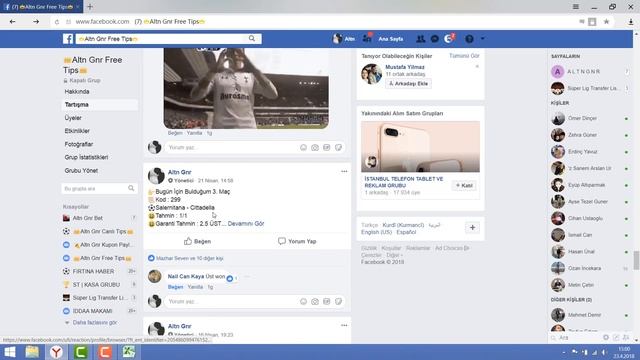Click Beğen like button on post
This screenshot has height=360, width=640.
pos(197,241)
